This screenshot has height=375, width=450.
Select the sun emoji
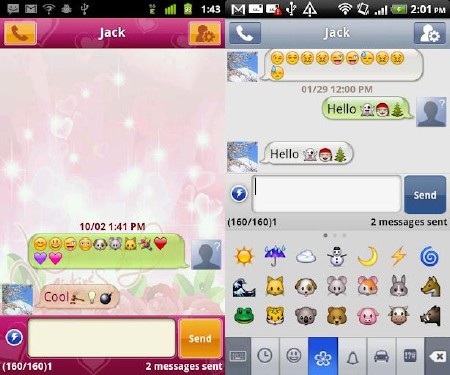click(244, 257)
